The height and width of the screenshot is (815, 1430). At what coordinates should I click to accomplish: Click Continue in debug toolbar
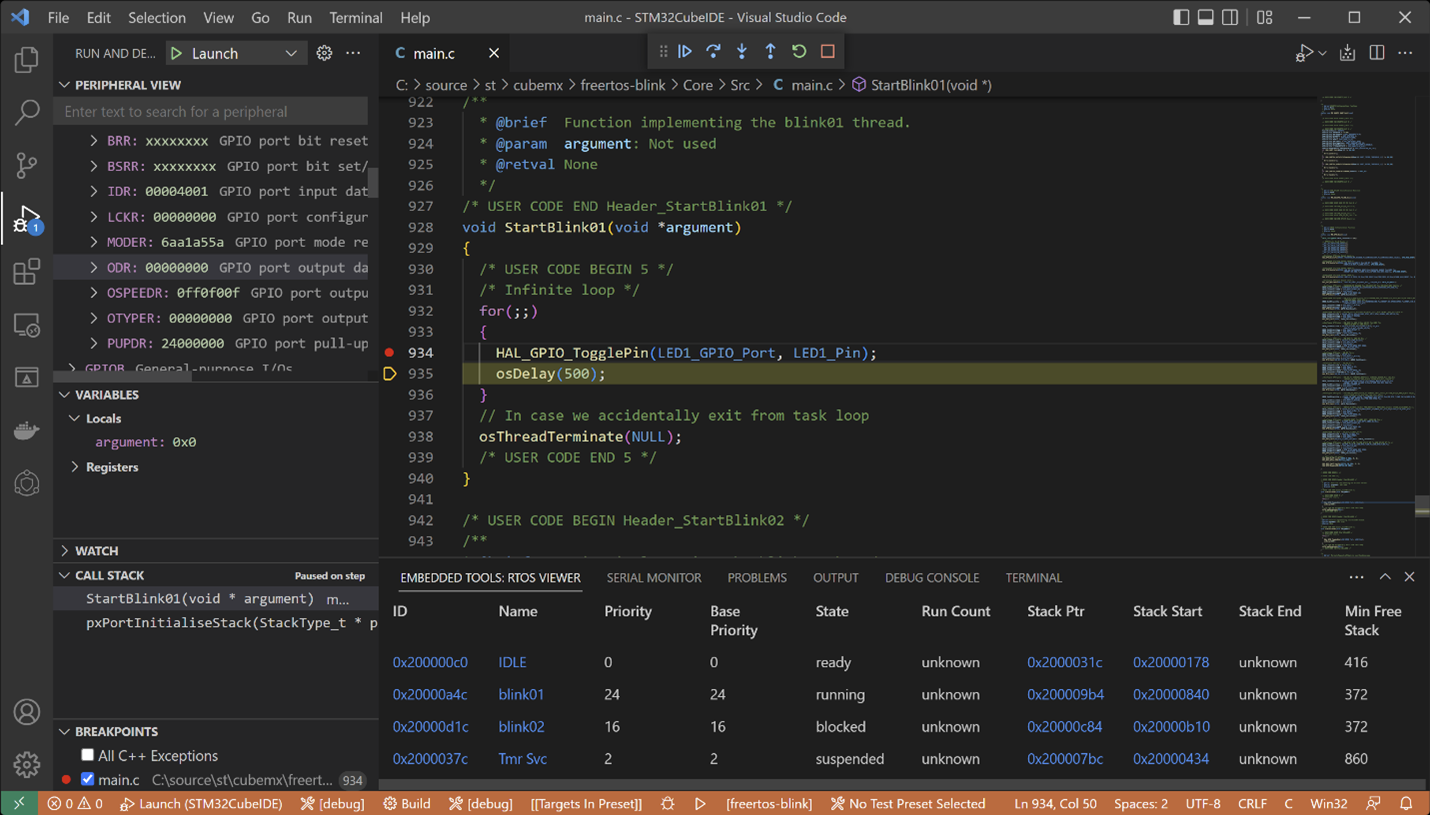pyautogui.click(x=685, y=51)
